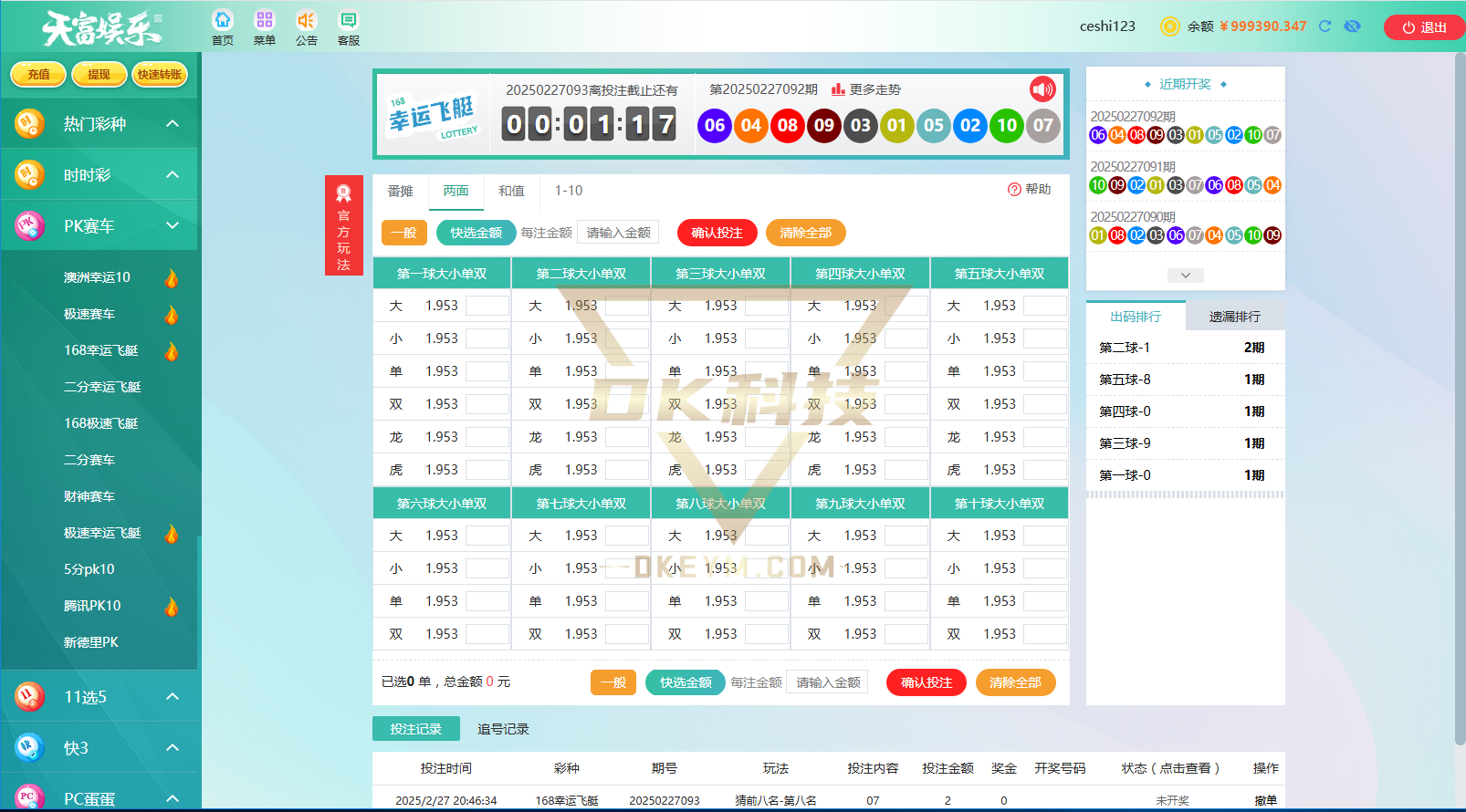Click bottom 确认投注 button

coord(926,682)
